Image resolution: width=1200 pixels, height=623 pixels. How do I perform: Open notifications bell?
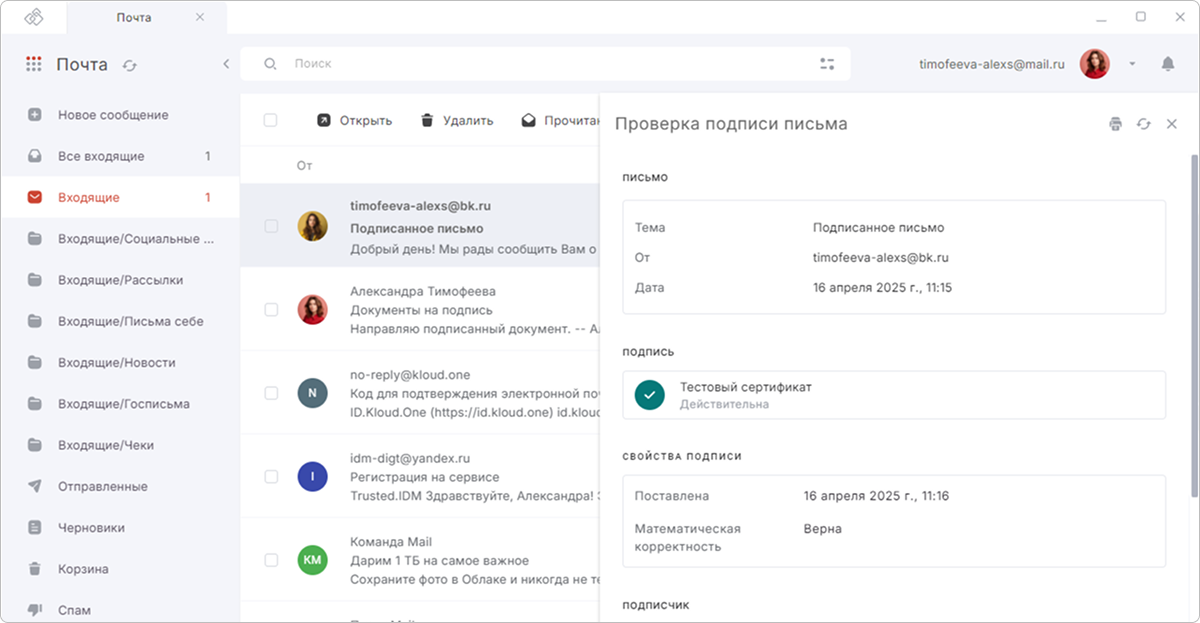[1167, 64]
